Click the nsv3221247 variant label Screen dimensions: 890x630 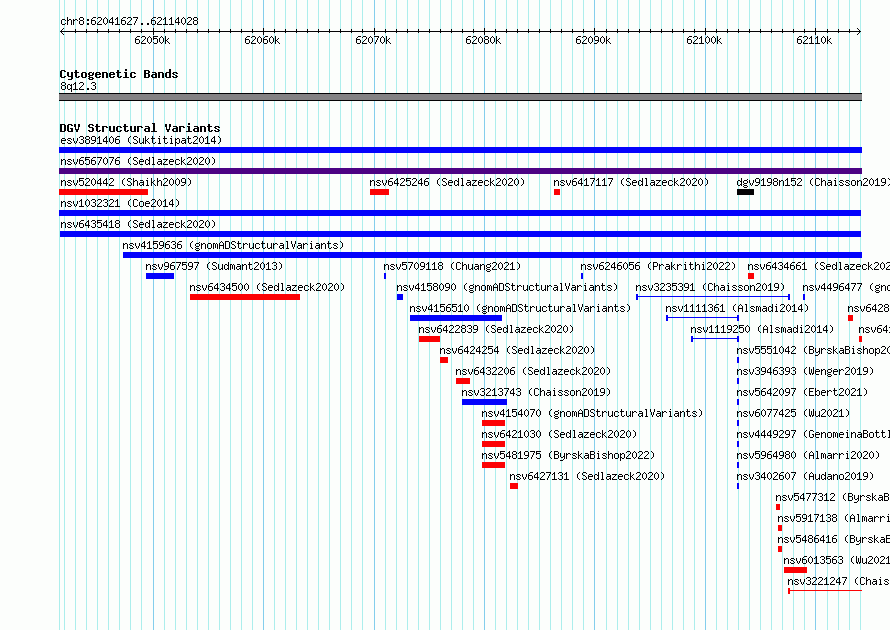[838, 581]
